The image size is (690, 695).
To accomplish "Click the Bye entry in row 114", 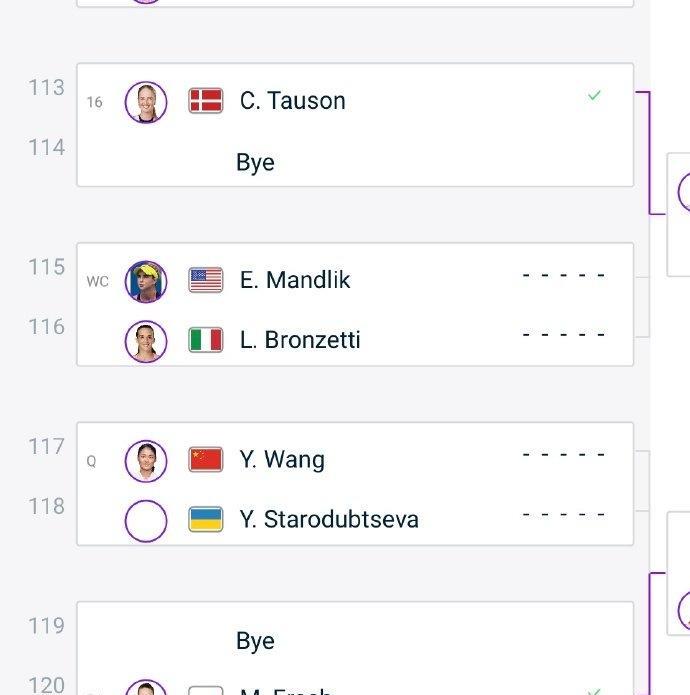I will pyautogui.click(x=255, y=163).
